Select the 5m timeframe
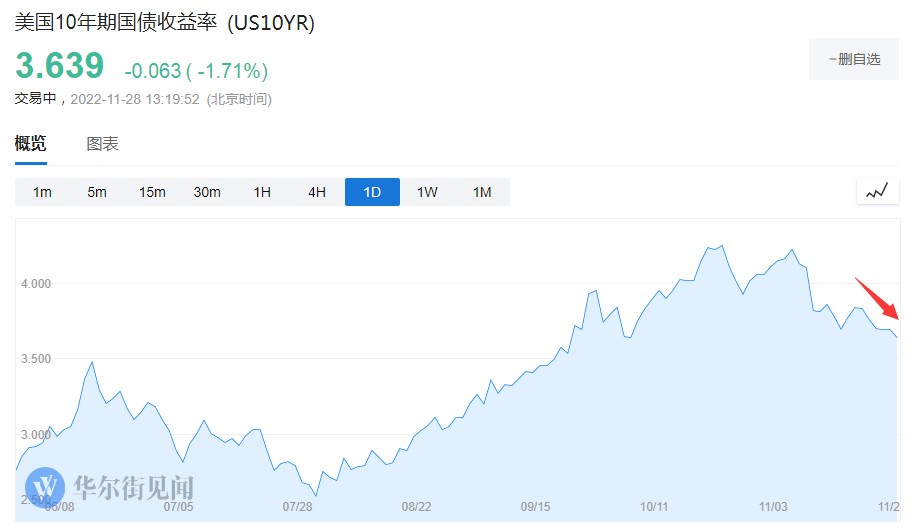Viewport: 914px width, 528px height. [97, 192]
